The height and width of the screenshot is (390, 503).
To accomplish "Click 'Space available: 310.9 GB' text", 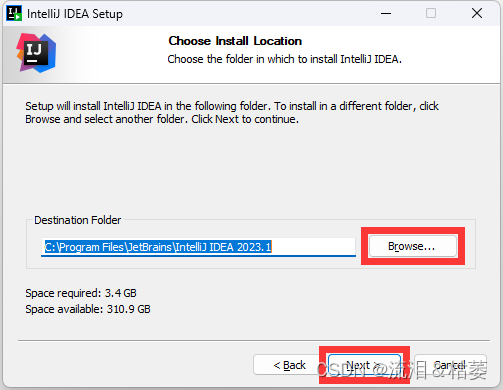I will tap(88, 309).
